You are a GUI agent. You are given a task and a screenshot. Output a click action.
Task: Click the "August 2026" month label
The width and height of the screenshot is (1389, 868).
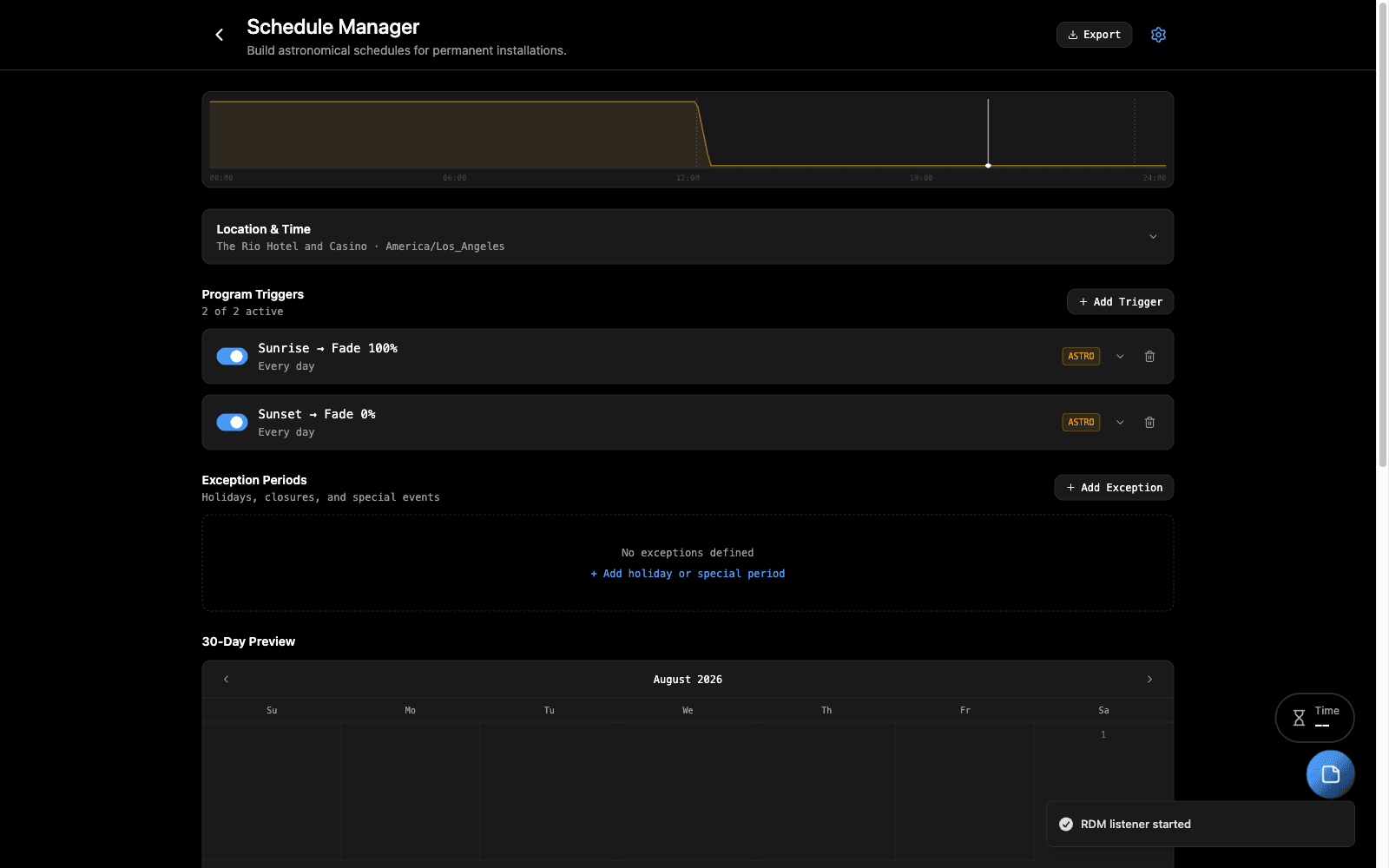pos(688,680)
